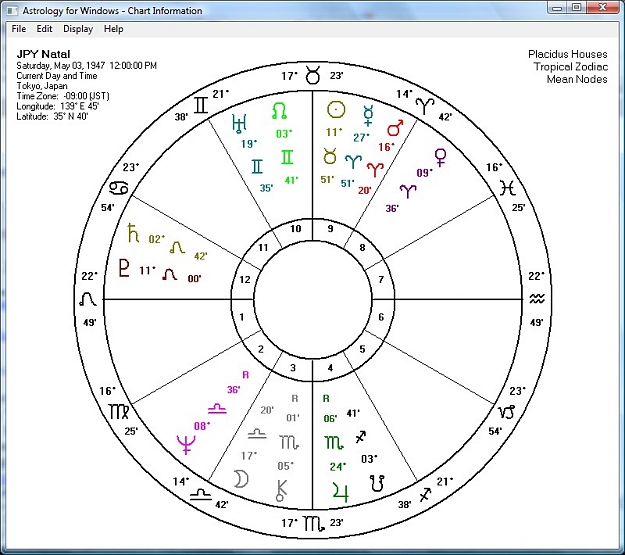Click the teal Uranus glyph
Image resolution: width=625 pixels, height=555 pixels.
click(240, 123)
